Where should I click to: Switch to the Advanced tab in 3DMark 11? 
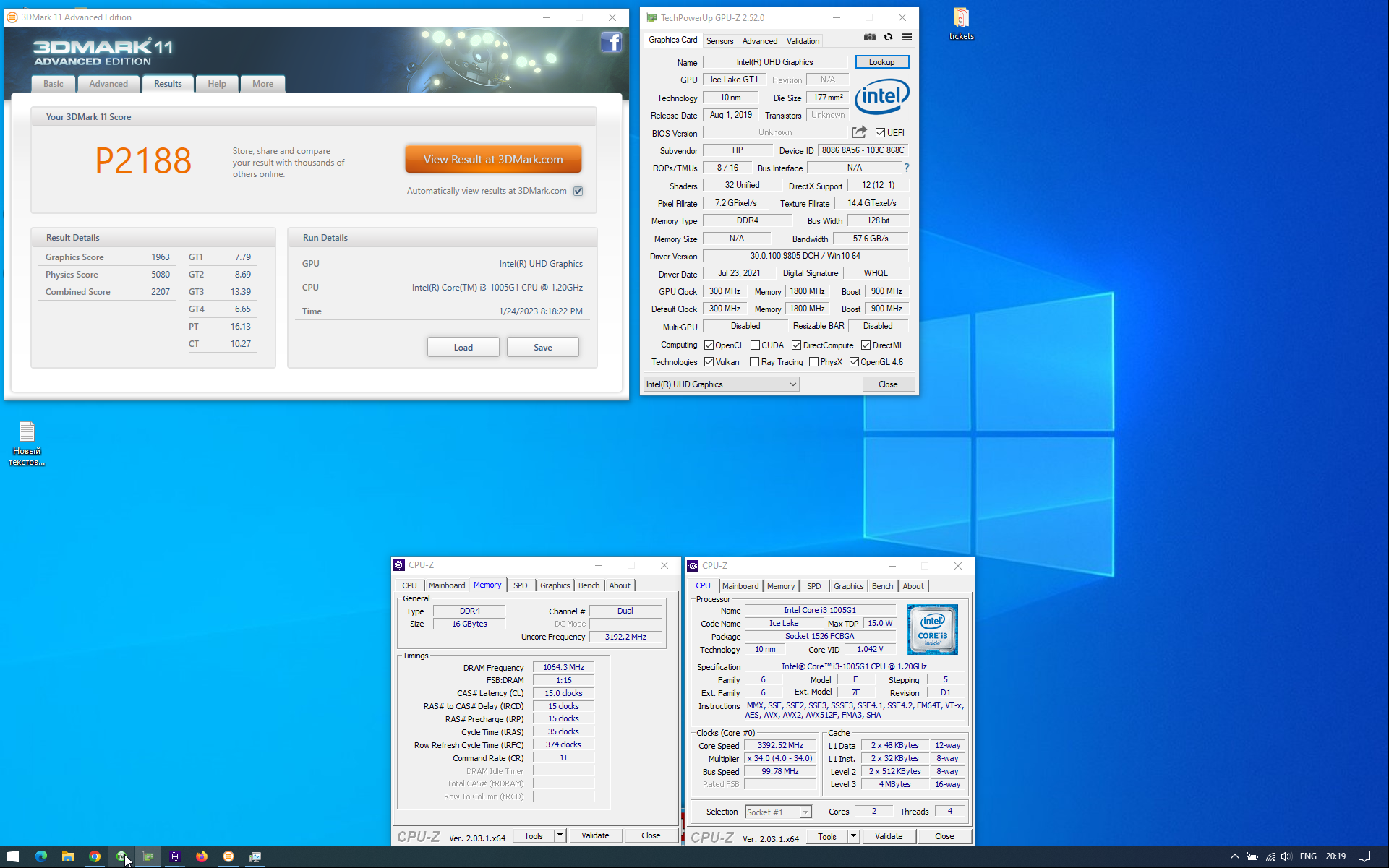(108, 84)
